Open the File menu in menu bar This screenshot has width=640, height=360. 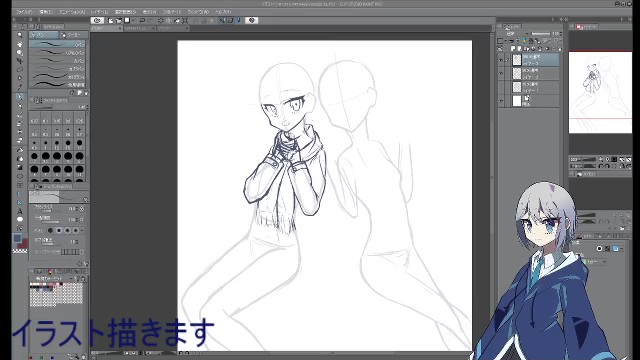[24, 12]
